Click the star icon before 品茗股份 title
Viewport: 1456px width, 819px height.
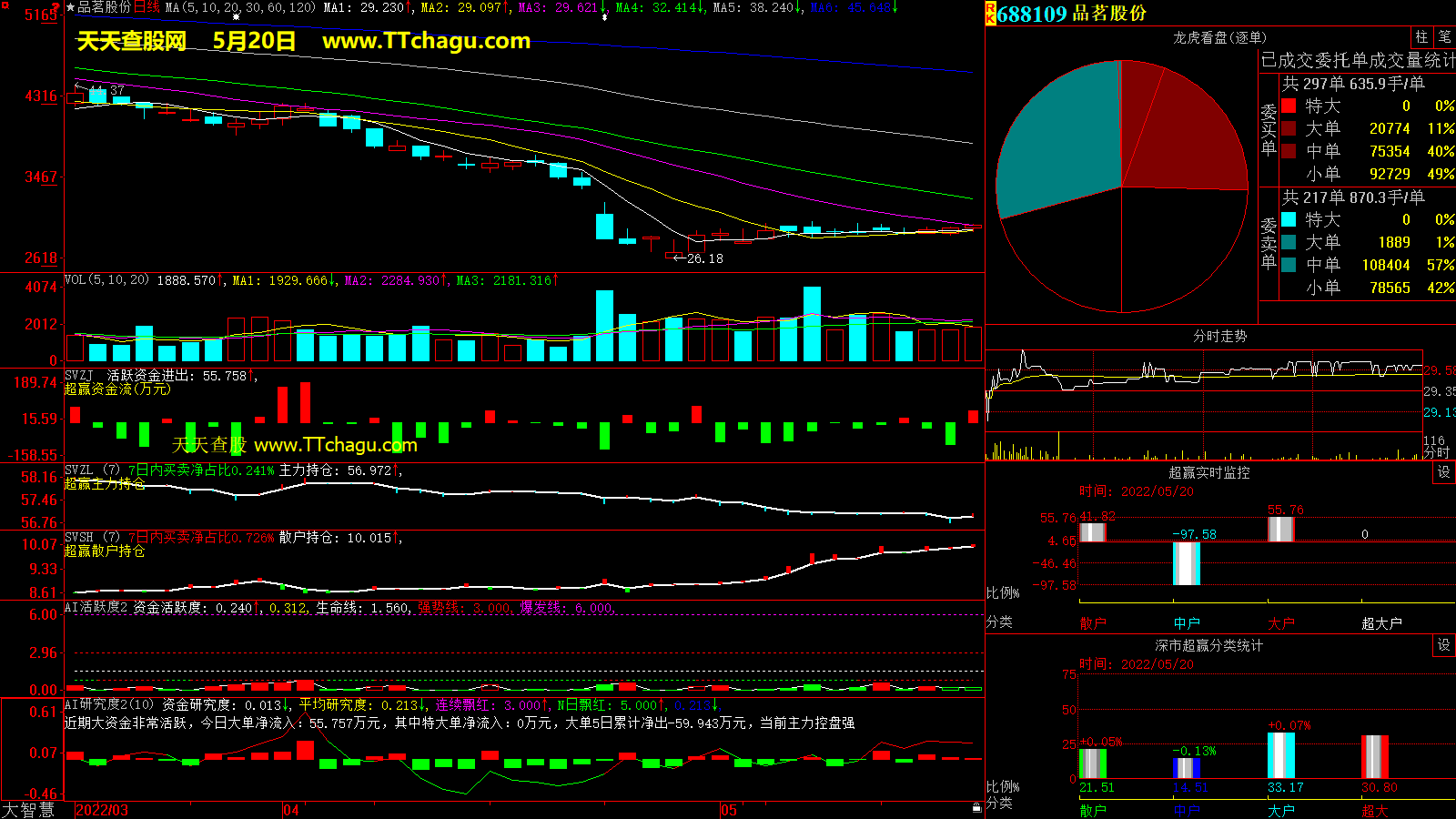coord(70,7)
